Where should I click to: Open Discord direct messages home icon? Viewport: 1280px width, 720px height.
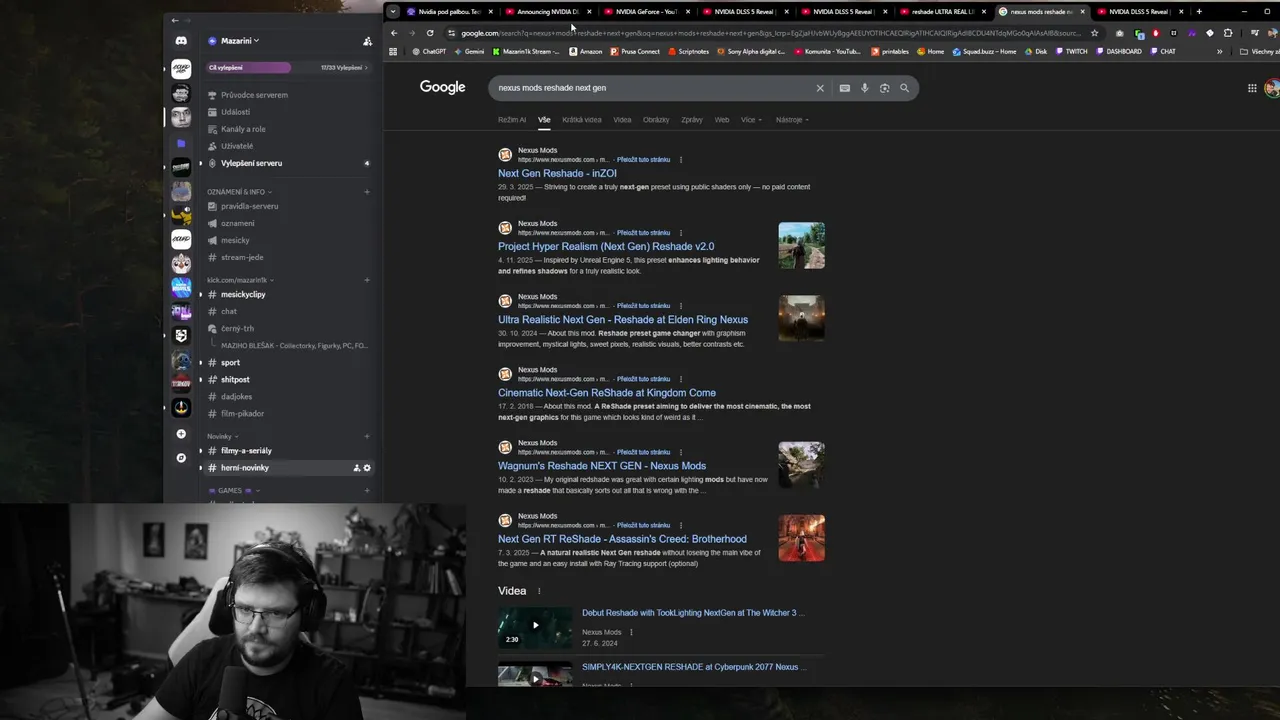coord(181,41)
